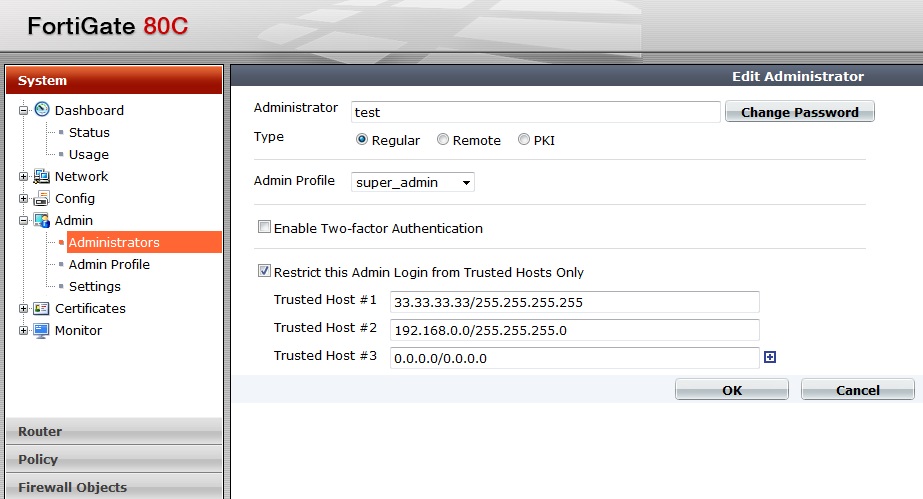Open the Admin Profile super_admin dropdown

click(413, 182)
